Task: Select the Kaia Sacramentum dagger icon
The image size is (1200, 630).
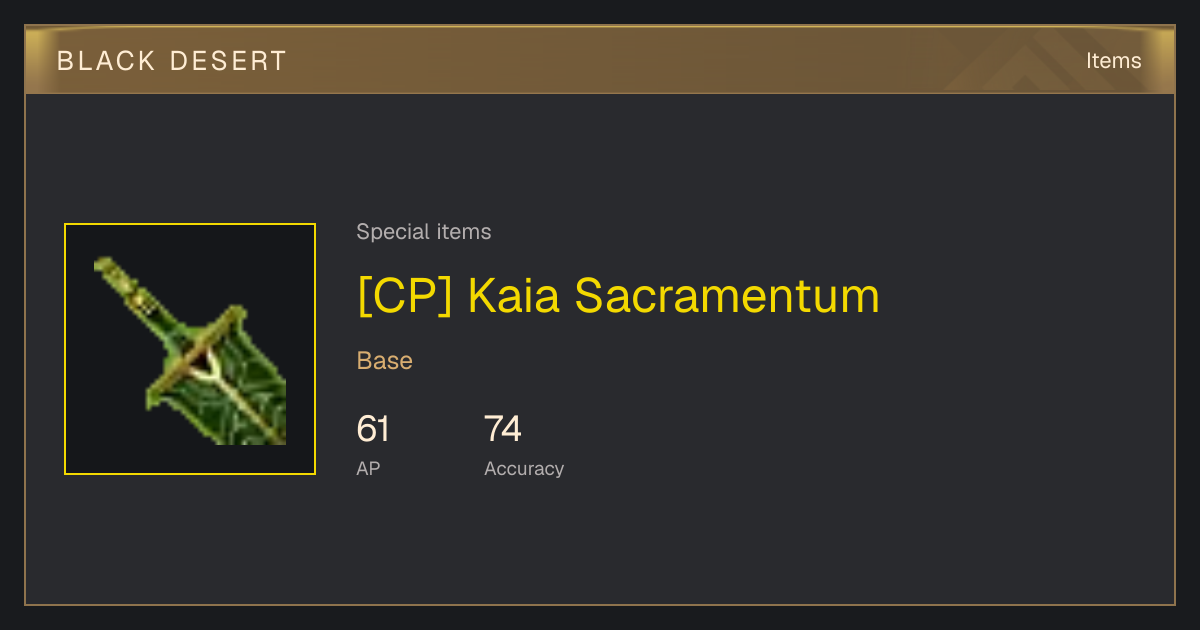Action: coord(190,349)
